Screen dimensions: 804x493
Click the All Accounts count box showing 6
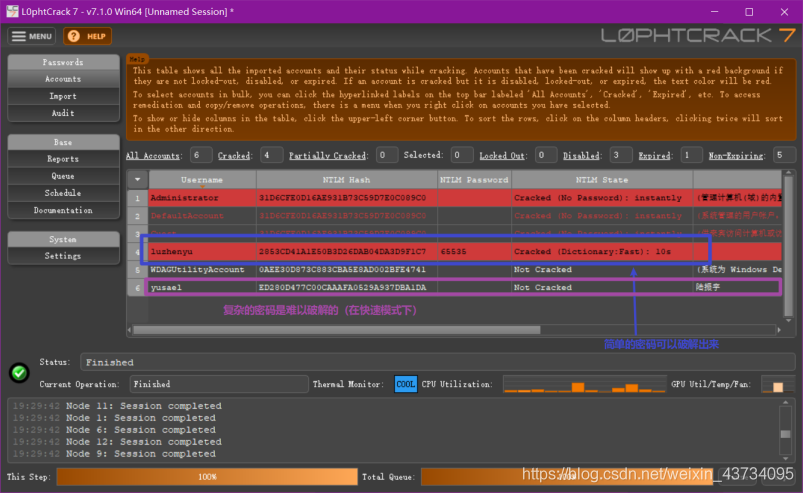200,155
